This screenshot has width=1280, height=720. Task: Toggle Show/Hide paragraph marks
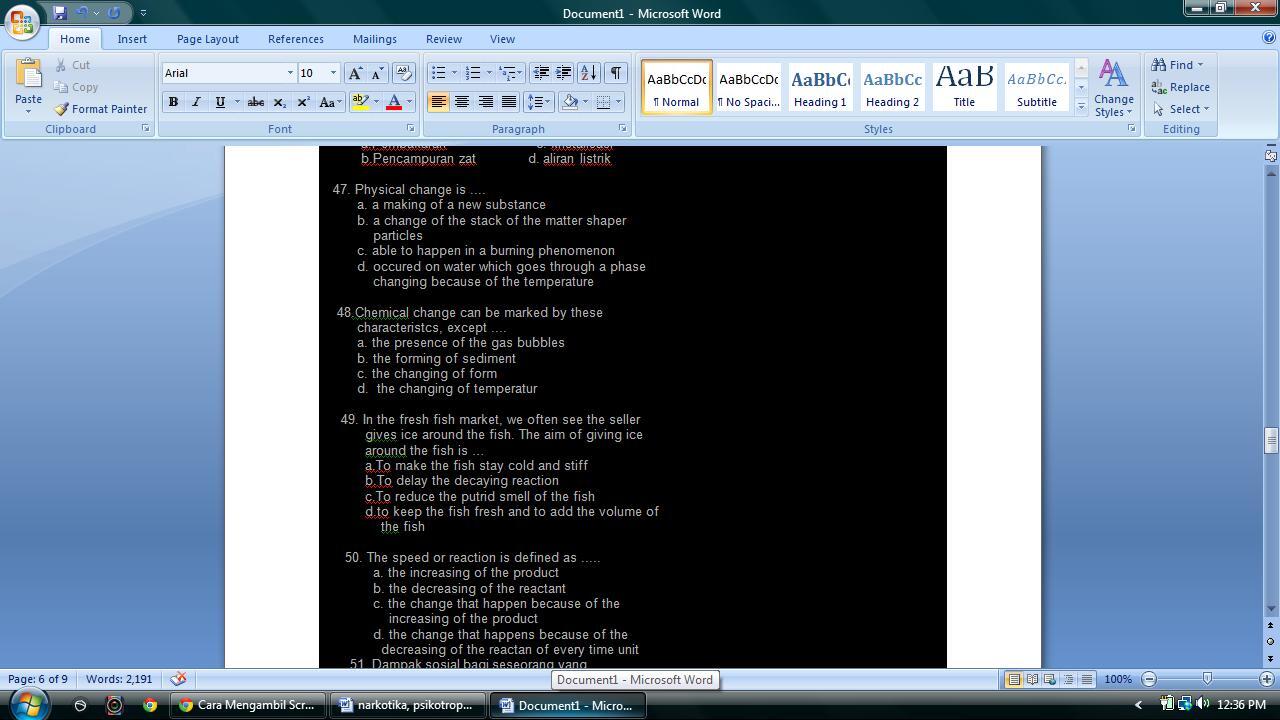tap(617, 72)
